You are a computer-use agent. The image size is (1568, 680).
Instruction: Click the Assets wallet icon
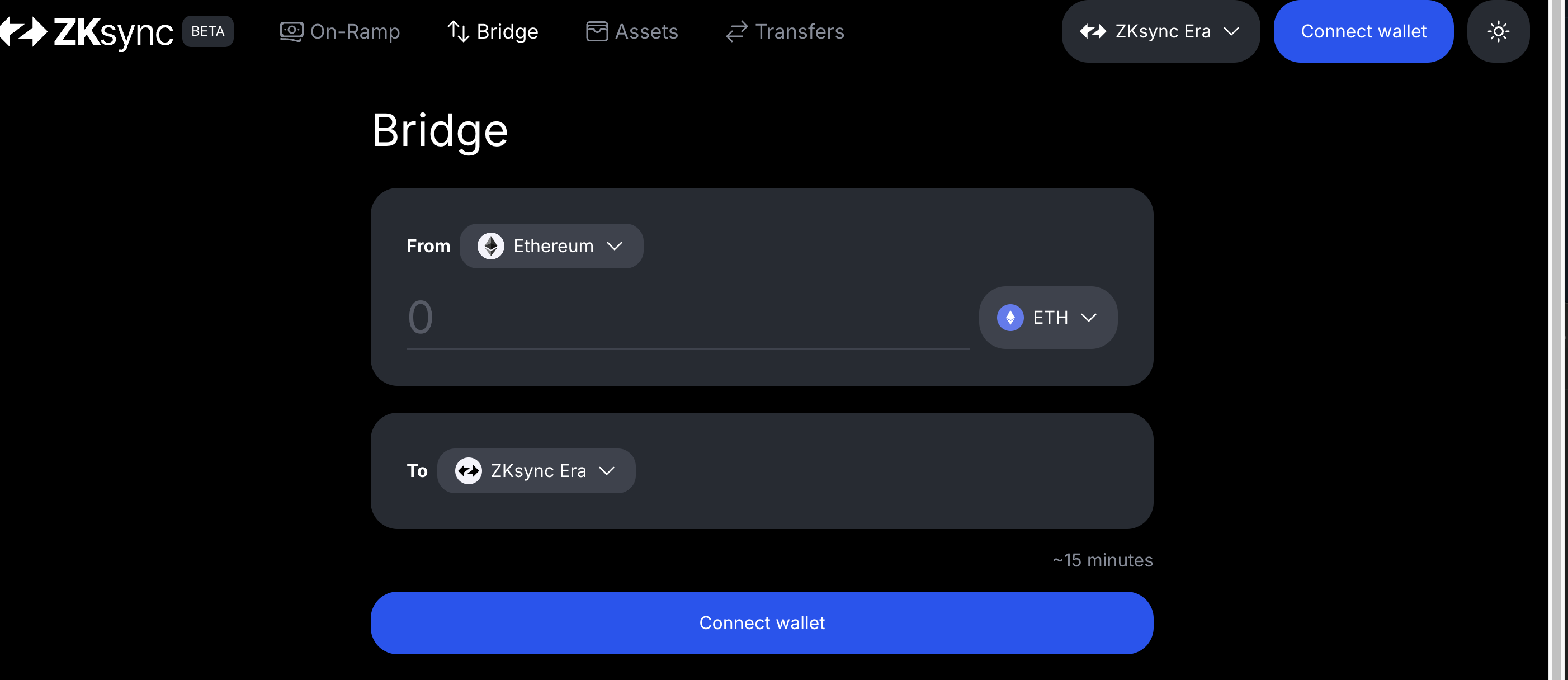pyautogui.click(x=597, y=32)
